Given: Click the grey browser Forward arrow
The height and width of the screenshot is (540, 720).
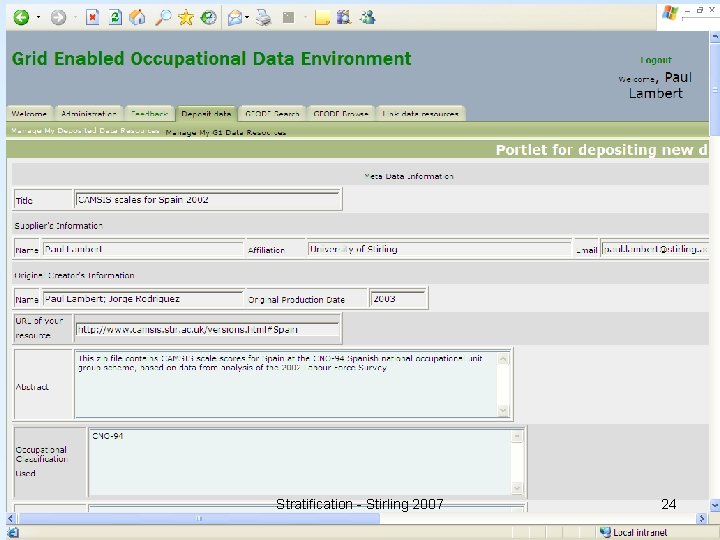Looking at the screenshot, I should click(58, 18).
